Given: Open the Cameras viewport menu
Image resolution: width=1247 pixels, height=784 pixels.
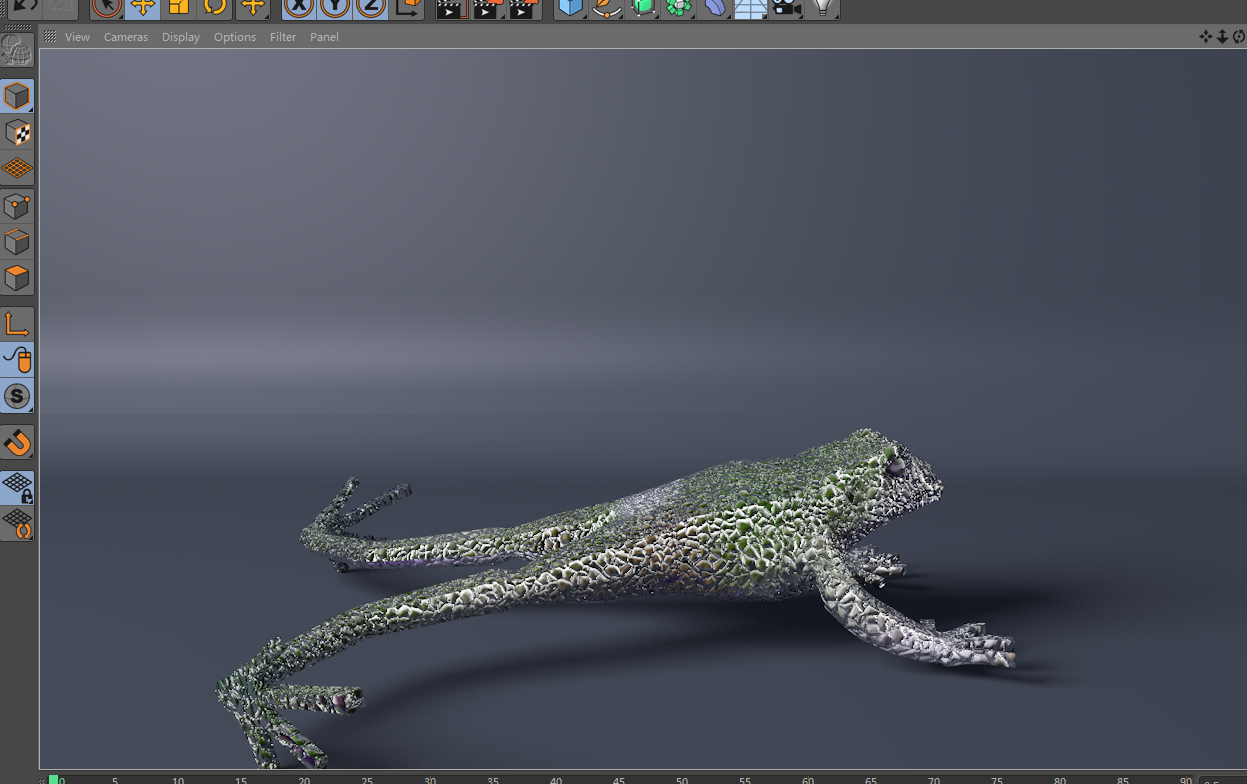Looking at the screenshot, I should coord(125,37).
